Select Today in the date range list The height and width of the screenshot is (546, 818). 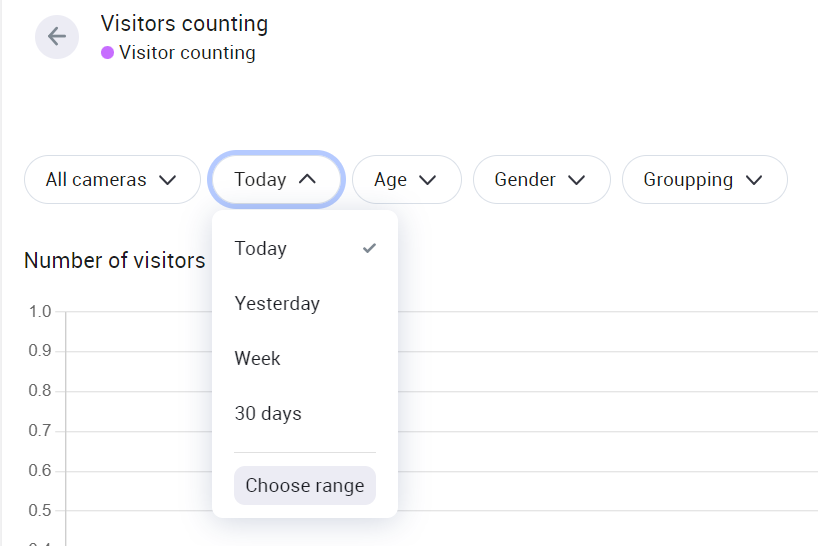(261, 248)
